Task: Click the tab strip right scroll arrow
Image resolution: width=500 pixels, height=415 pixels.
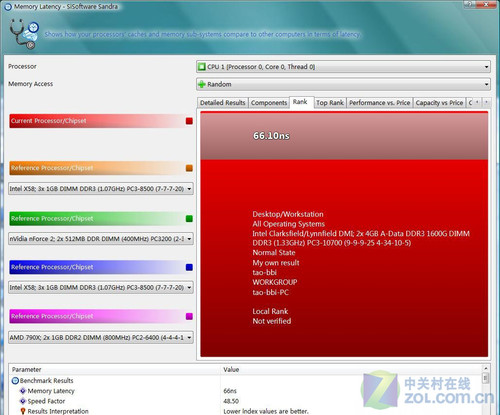Action: coord(486,102)
